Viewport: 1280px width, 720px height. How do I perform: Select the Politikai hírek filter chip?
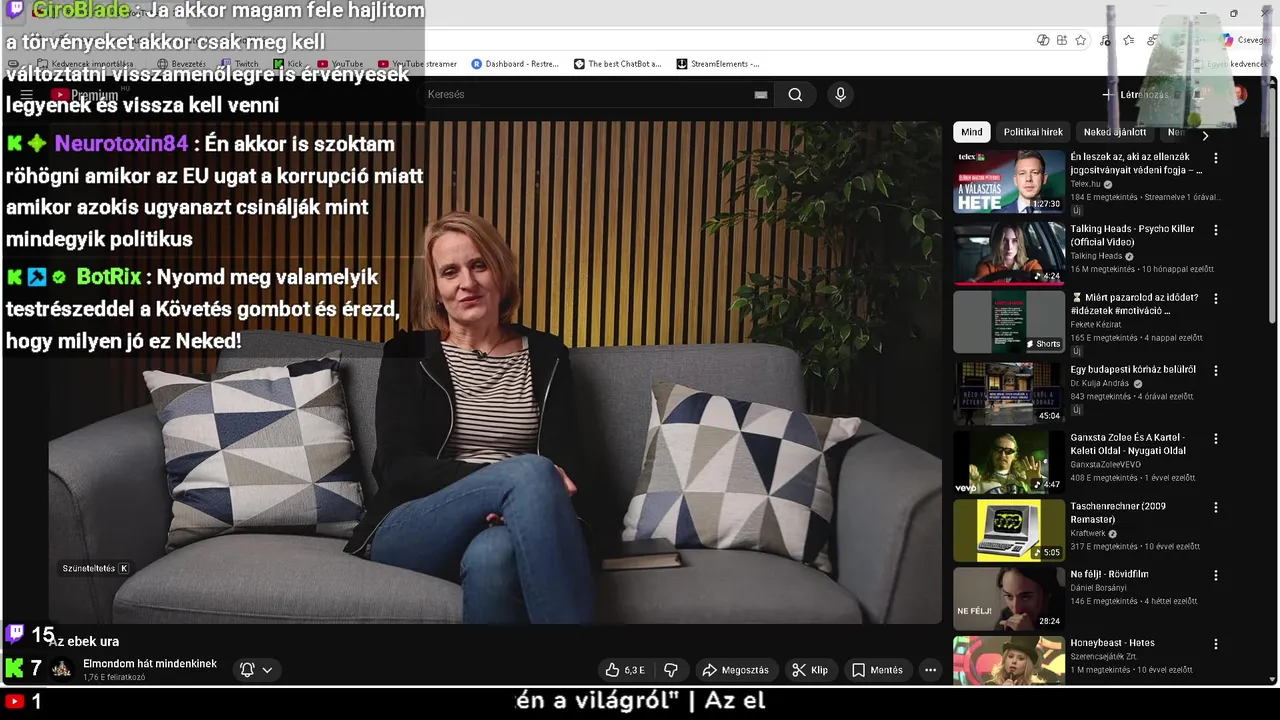pyautogui.click(x=1033, y=132)
